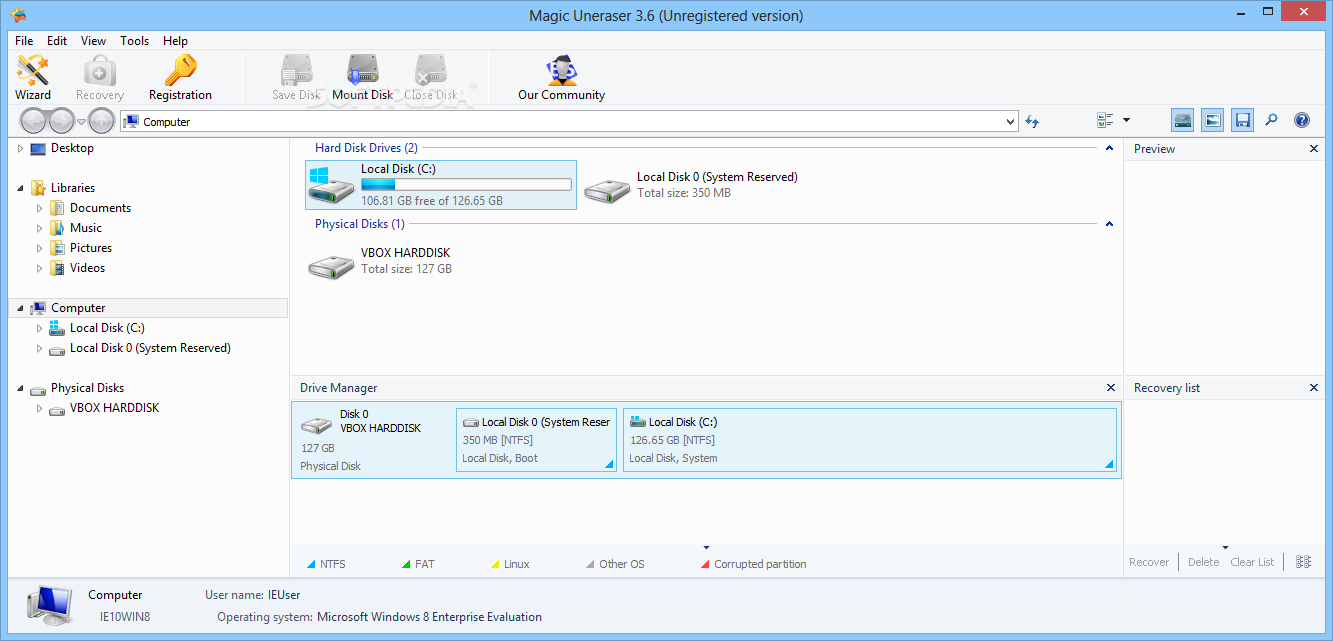Collapse the Hard Disk Drives group
This screenshot has height=641, width=1333.
pyautogui.click(x=1109, y=148)
